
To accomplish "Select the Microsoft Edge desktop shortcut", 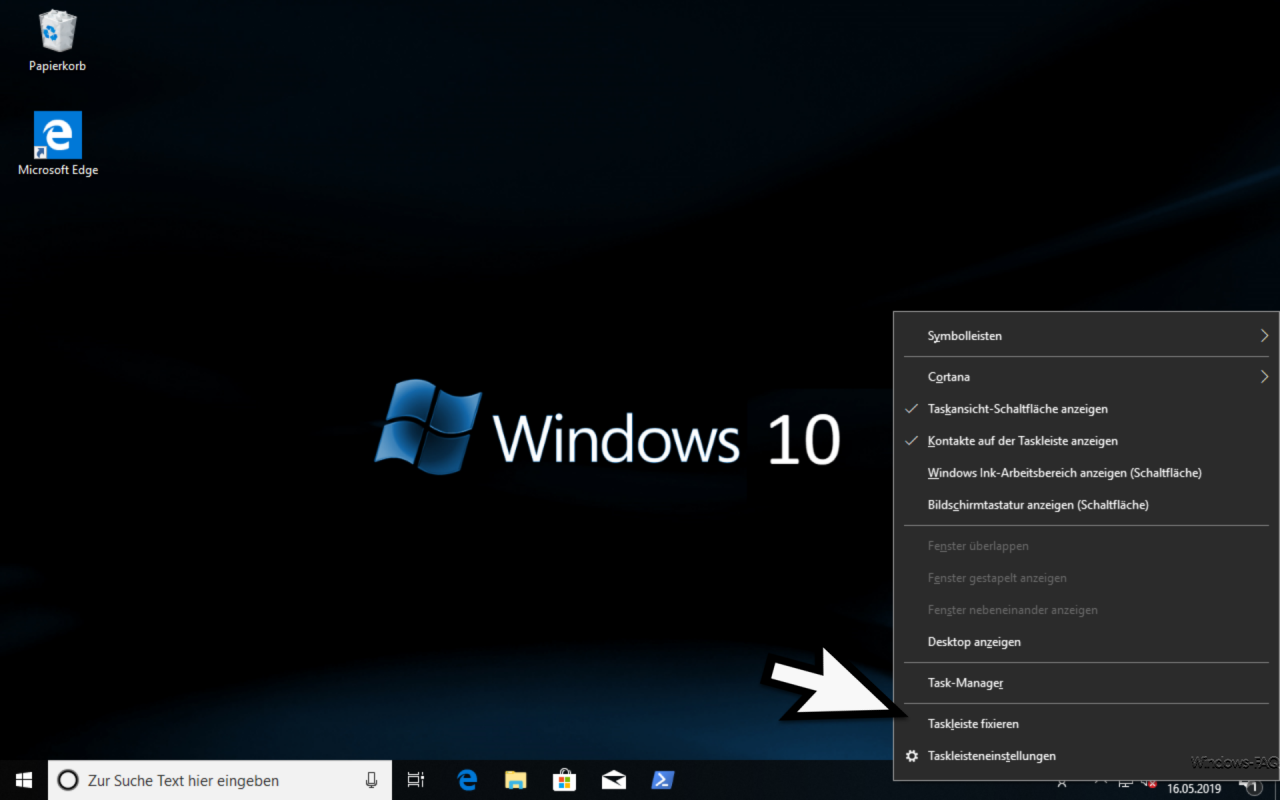I will click(58, 143).
